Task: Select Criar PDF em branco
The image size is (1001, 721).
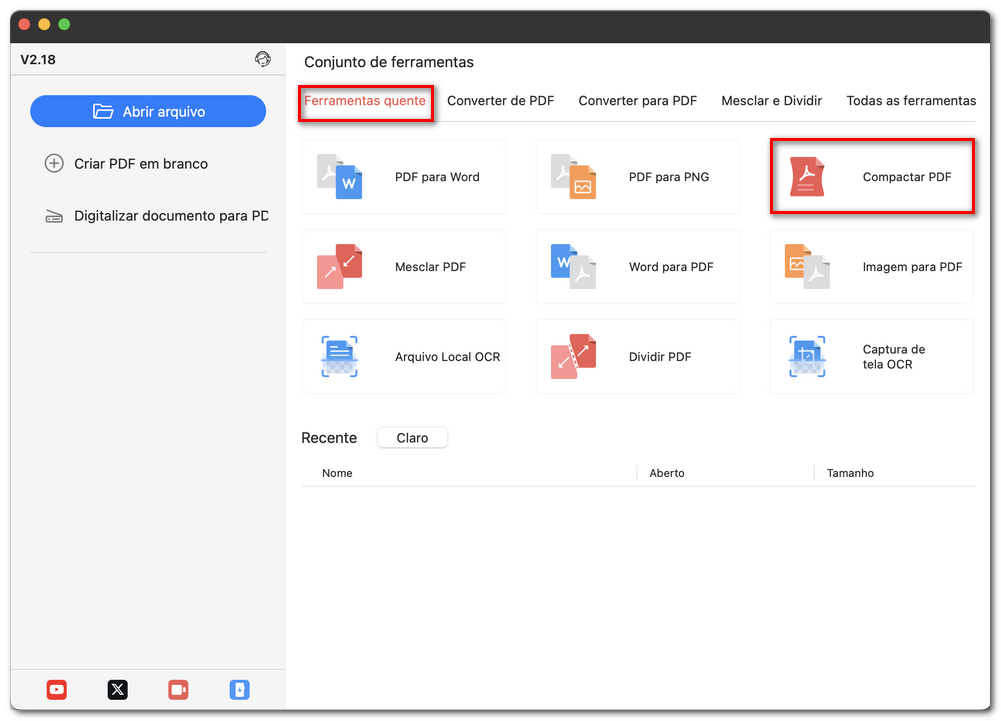Action: [x=140, y=163]
